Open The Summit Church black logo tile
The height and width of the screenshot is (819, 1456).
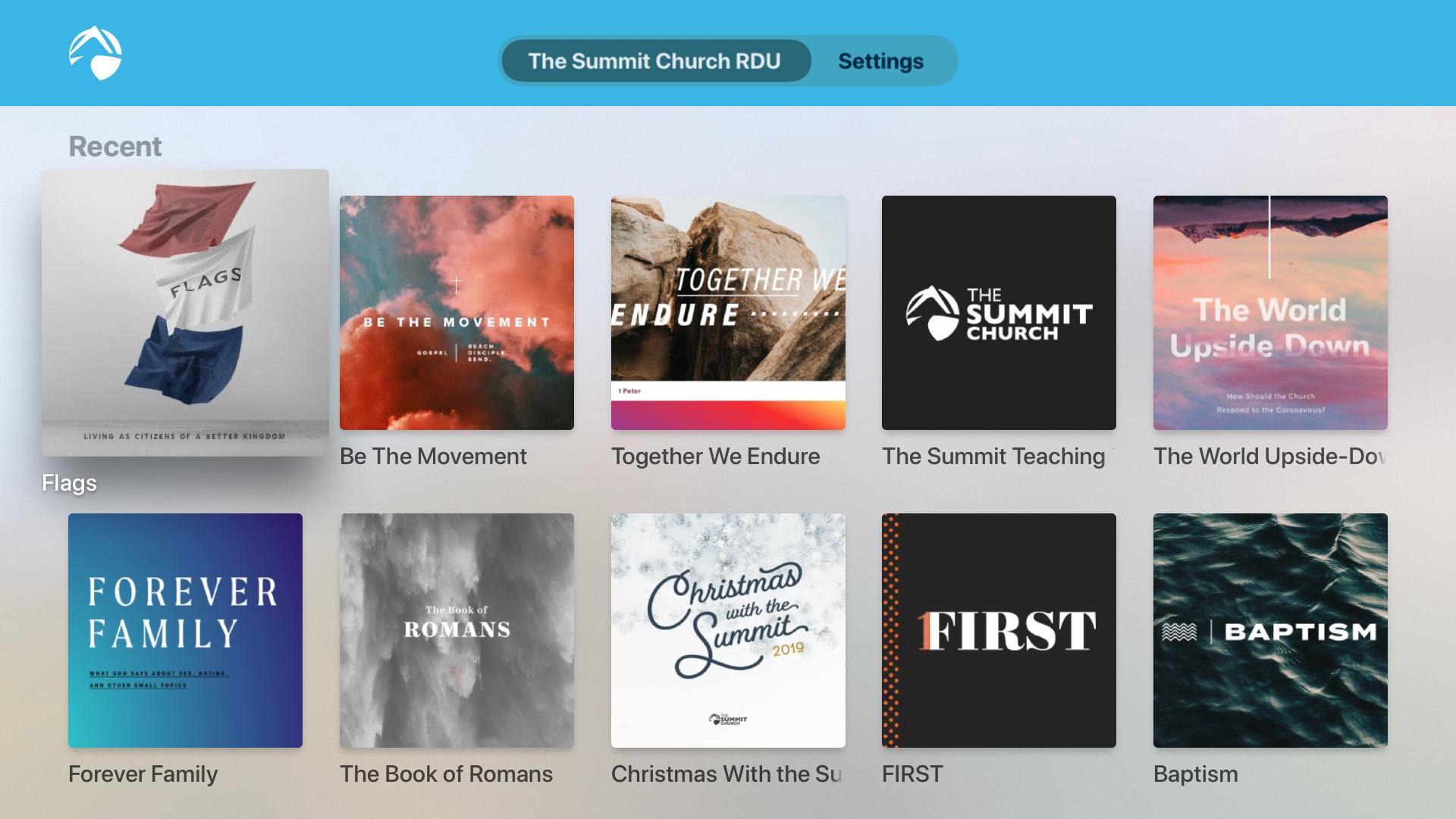pos(999,312)
